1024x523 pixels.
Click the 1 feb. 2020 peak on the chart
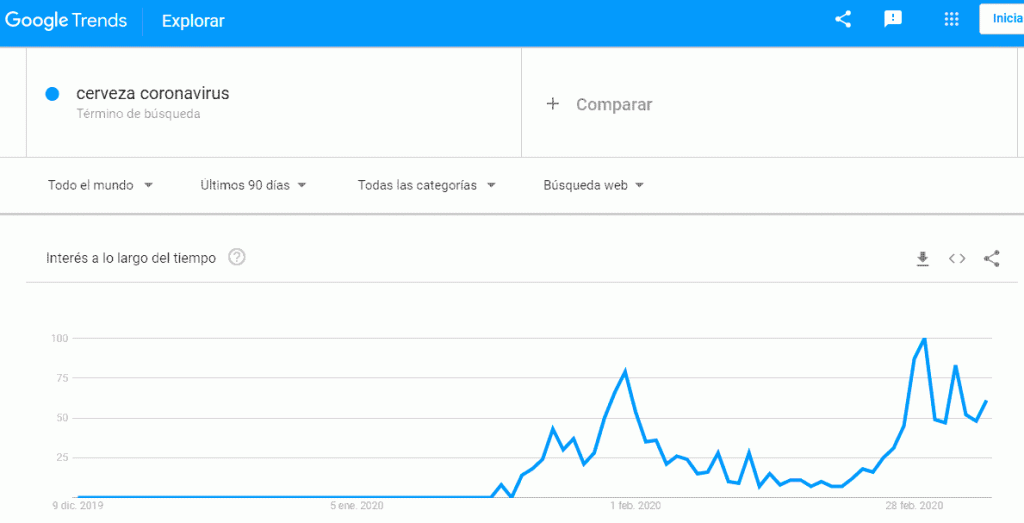pyautogui.click(x=625, y=372)
